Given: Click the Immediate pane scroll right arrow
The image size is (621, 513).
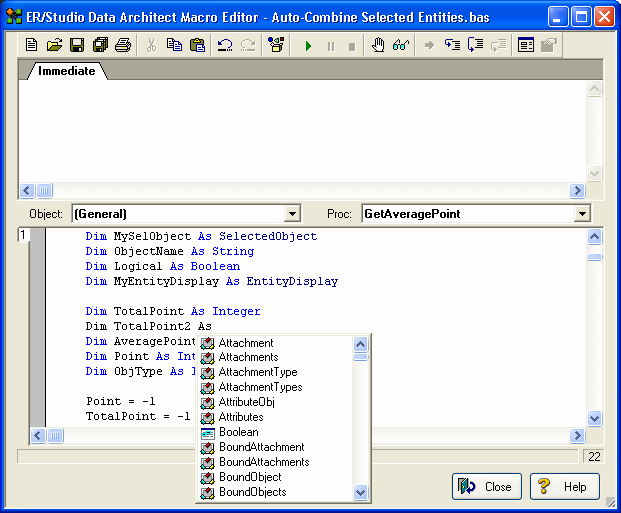Looking at the screenshot, I should click(577, 191).
